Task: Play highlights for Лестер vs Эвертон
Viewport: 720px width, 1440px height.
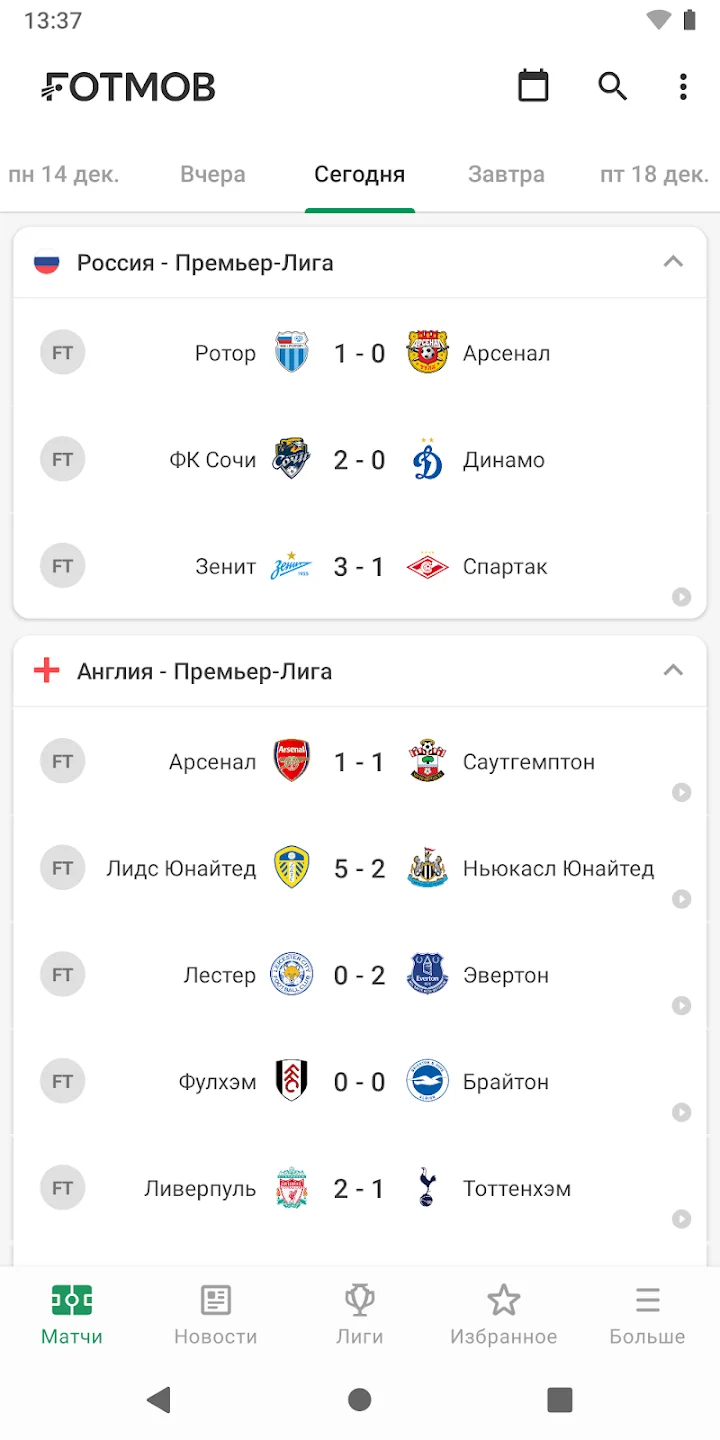Action: click(681, 1006)
